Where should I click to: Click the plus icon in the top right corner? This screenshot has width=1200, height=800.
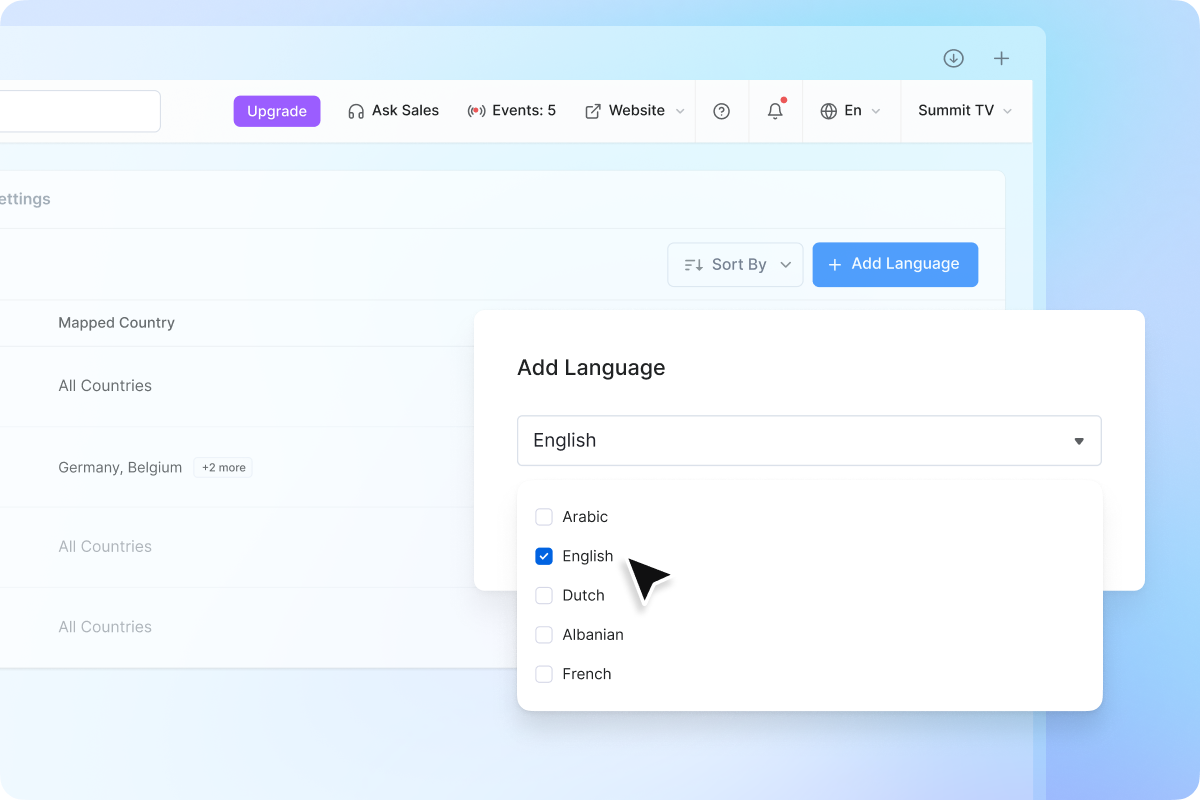1001,58
